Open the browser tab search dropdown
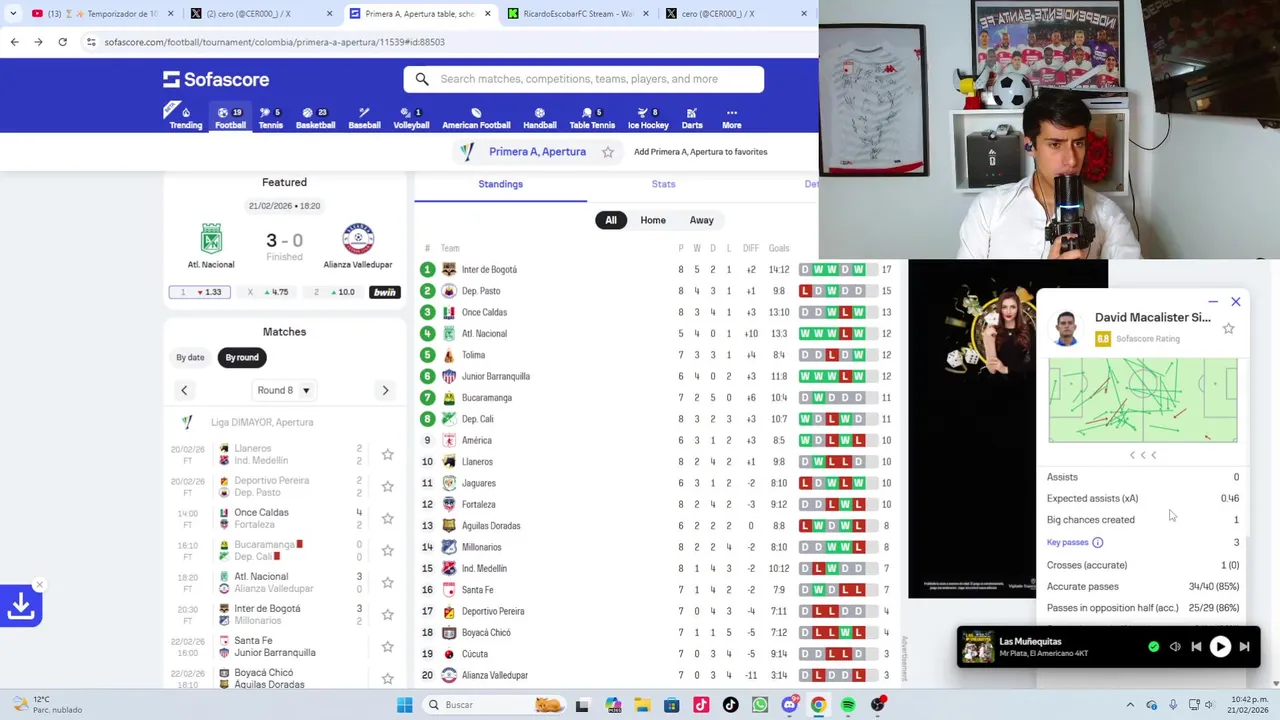Viewport: 1280px width, 720px height. pyautogui.click(x=13, y=13)
